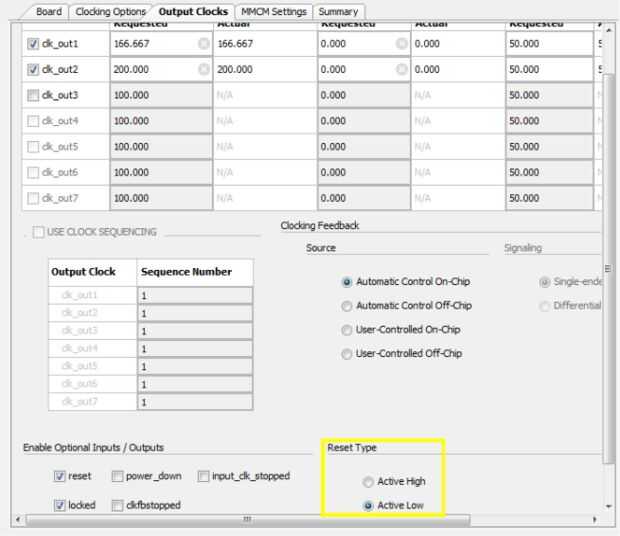Clear the clk_out1 requested phase value
This screenshot has height=536, width=620.
(x=402, y=43)
